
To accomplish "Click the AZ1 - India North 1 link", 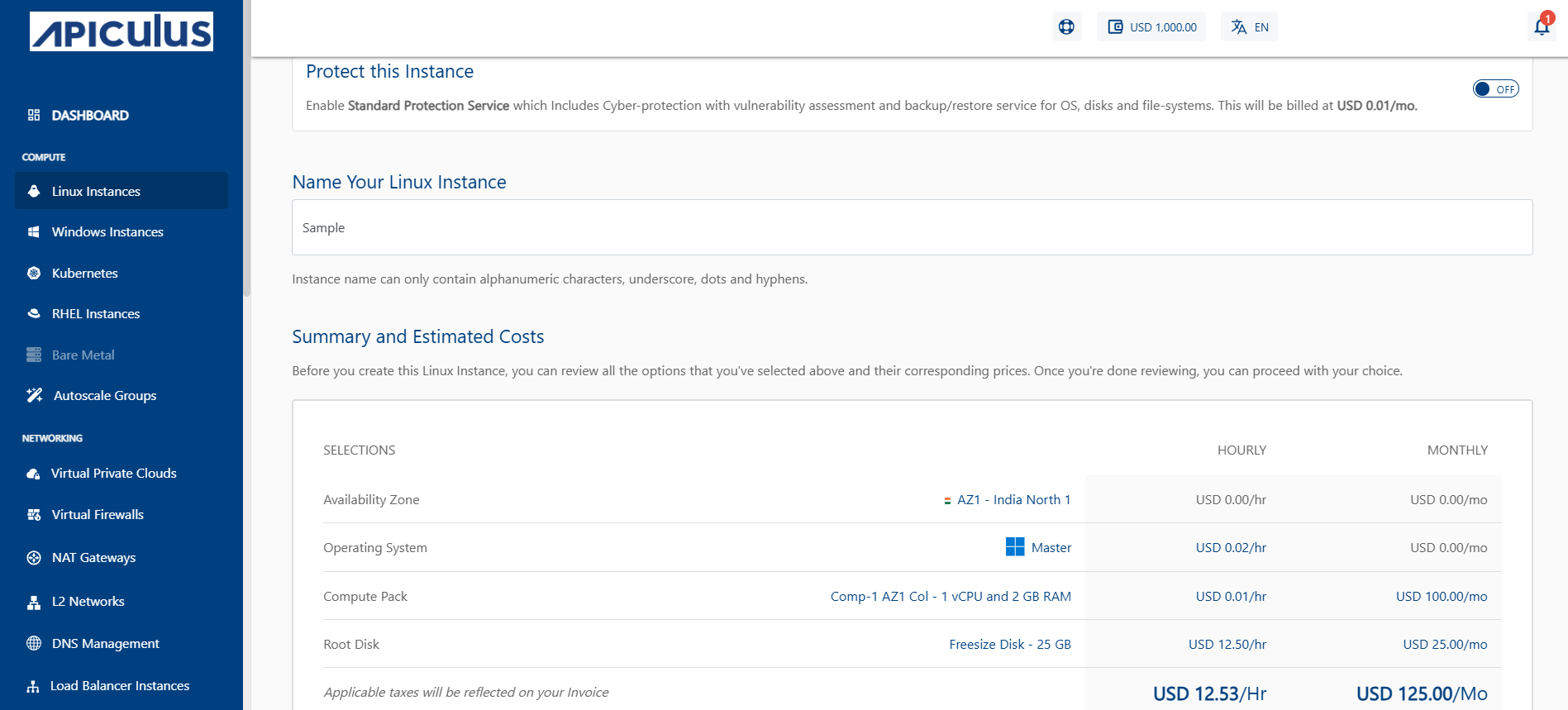I will point(1013,499).
